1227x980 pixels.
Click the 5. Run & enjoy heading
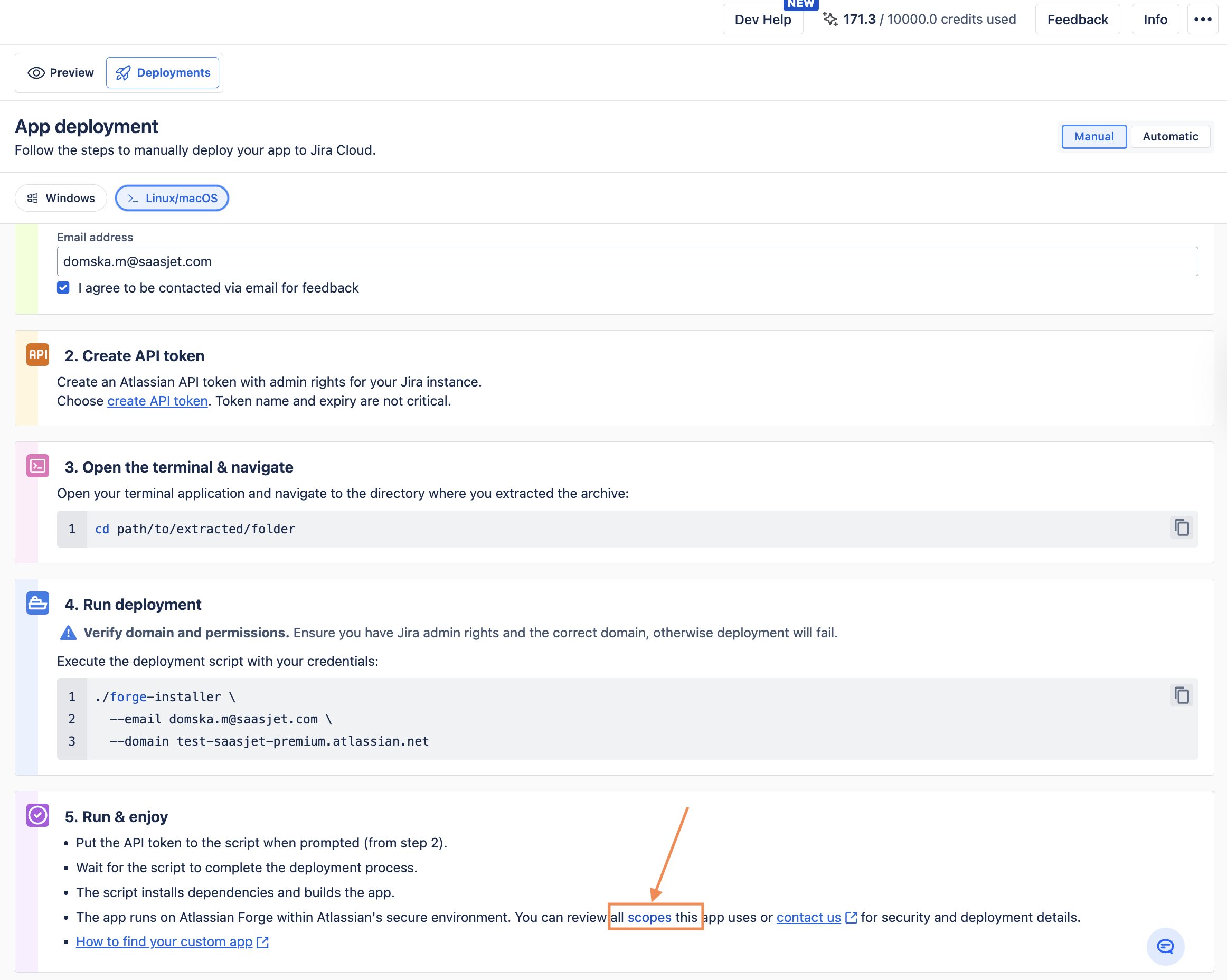(x=117, y=817)
